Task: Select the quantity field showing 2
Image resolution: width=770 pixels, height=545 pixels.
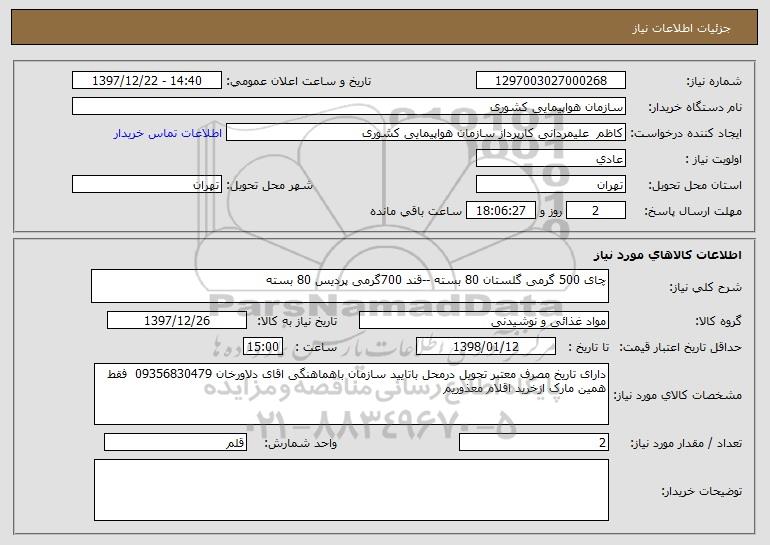Action: tap(534, 442)
